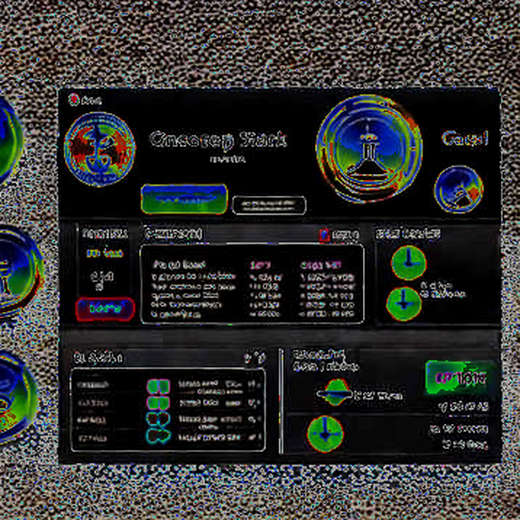Click the large circular tower emblem in the header
The height and width of the screenshot is (520, 520).
point(369,149)
